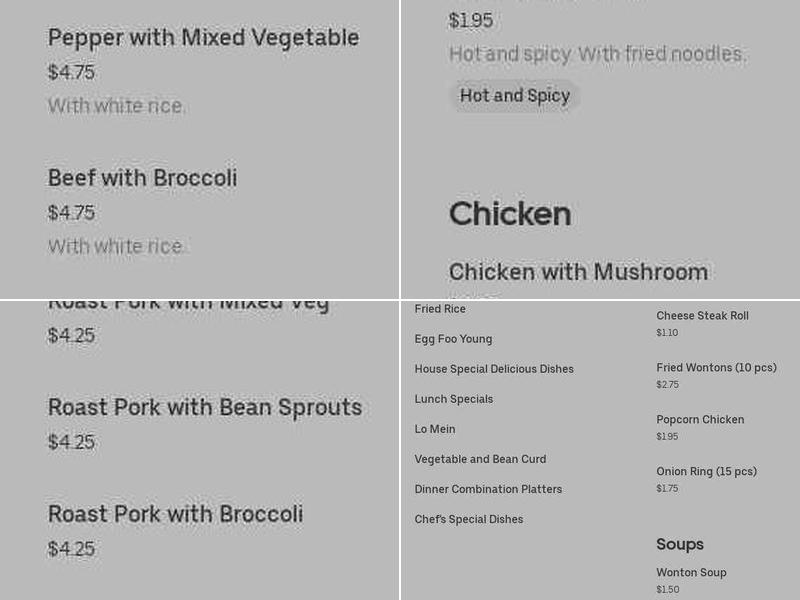
Task: Open Vegetable and Bean Curd category
Action: [480, 459]
